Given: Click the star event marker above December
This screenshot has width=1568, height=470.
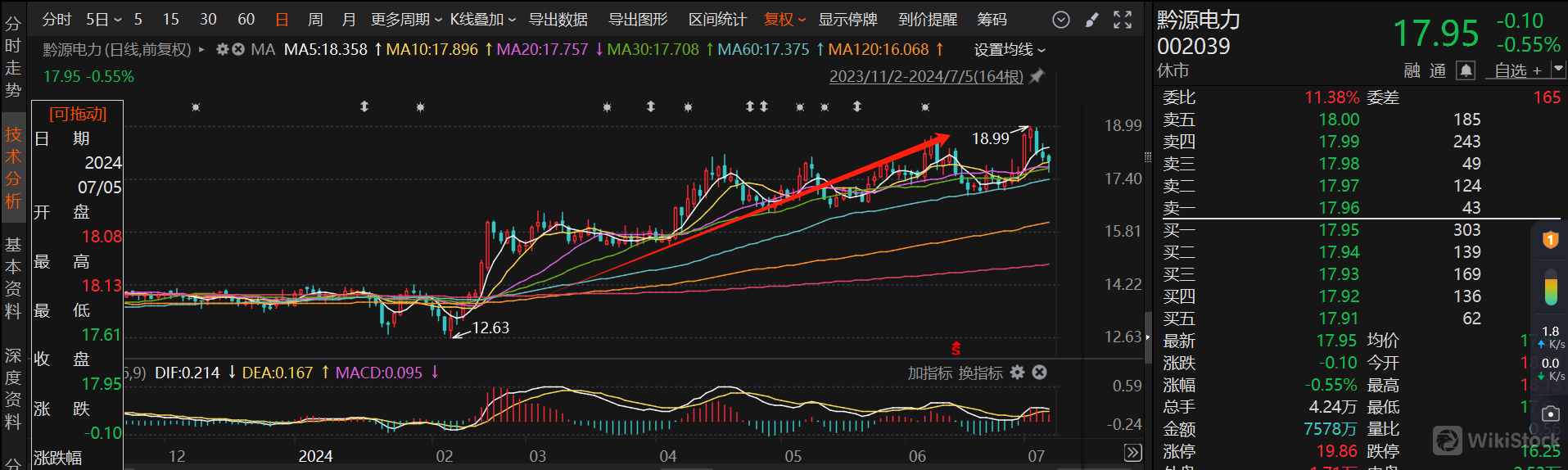Looking at the screenshot, I should click(x=196, y=107).
